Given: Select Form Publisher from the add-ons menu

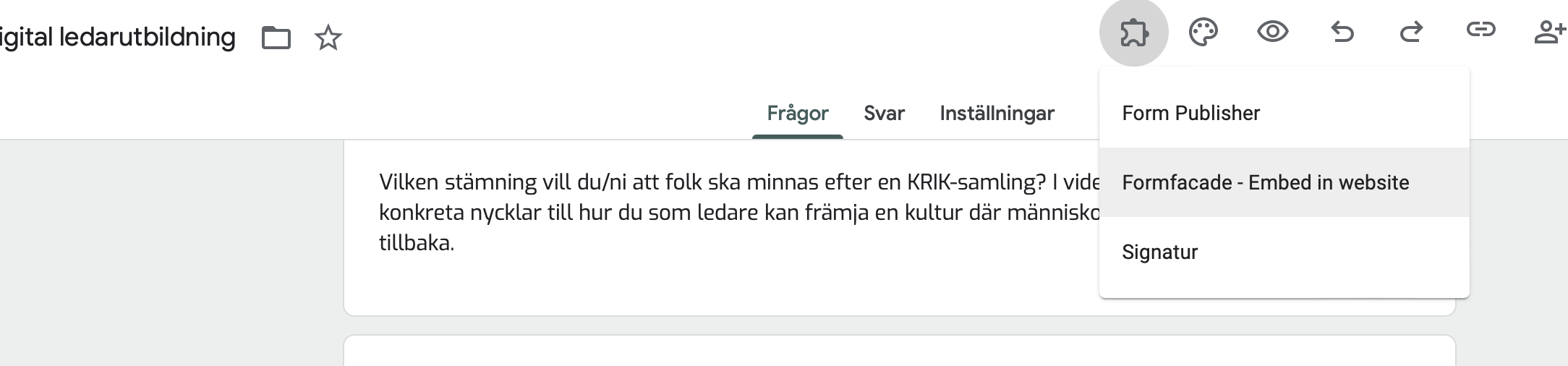Looking at the screenshot, I should pyautogui.click(x=1190, y=114).
